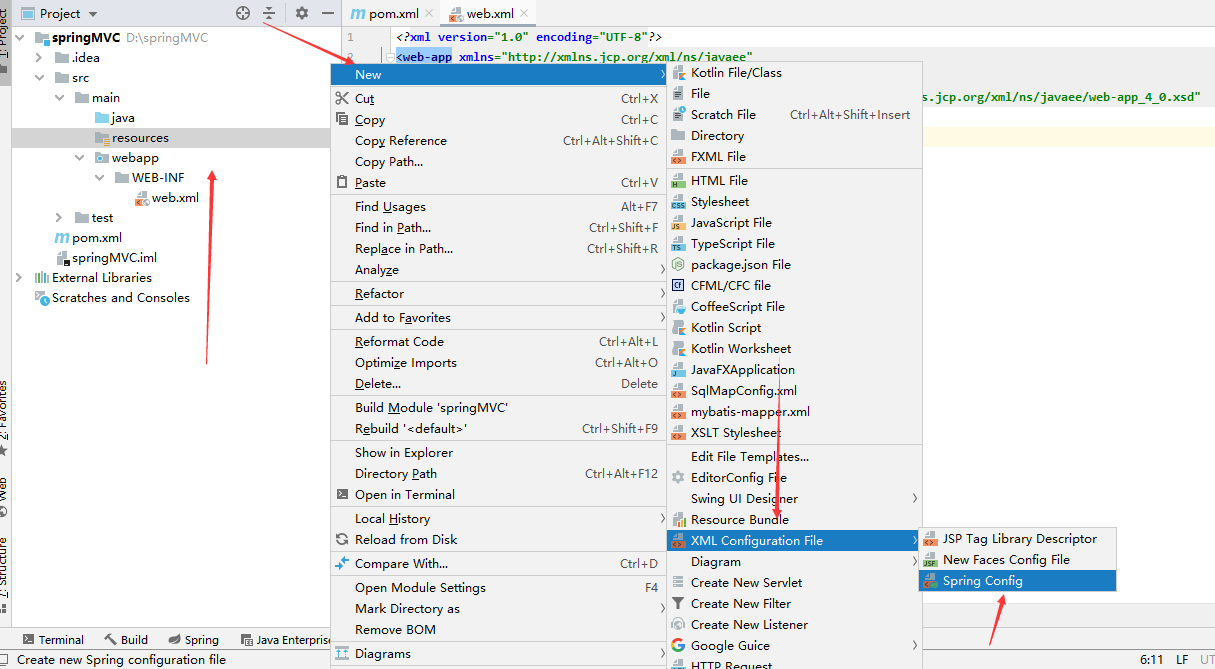Image resolution: width=1215 pixels, height=669 pixels.
Task: Select pom.xml in the project tree
Action: point(97,238)
